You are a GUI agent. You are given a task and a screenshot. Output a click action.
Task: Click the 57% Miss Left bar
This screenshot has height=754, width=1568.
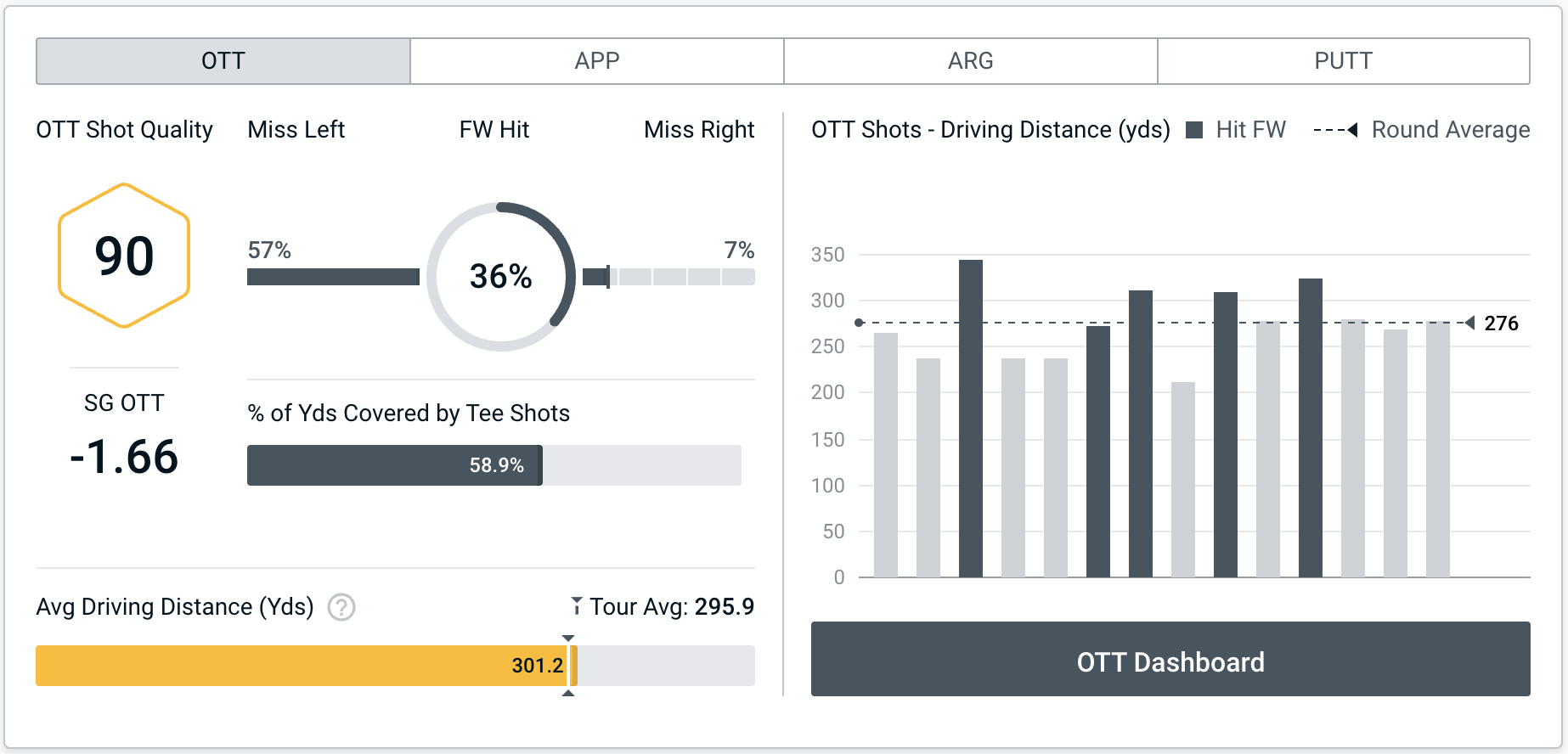[x=333, y=277]
